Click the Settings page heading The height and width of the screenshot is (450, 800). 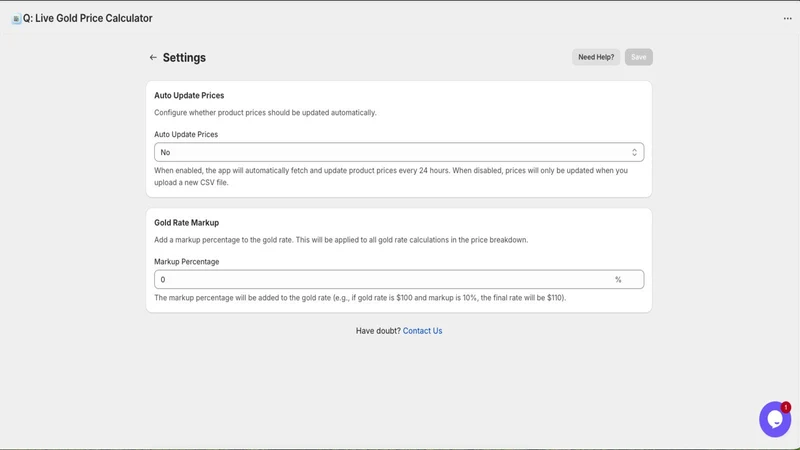click(x=184, y=58)
